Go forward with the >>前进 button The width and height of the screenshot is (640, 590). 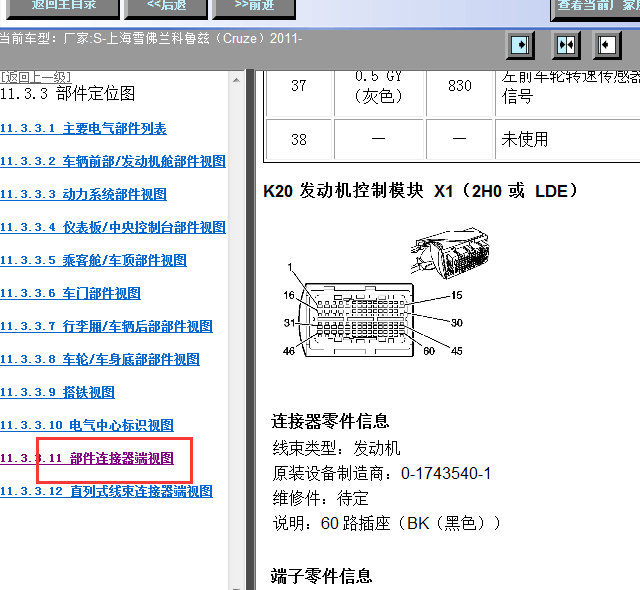click(x=254, y=8)
